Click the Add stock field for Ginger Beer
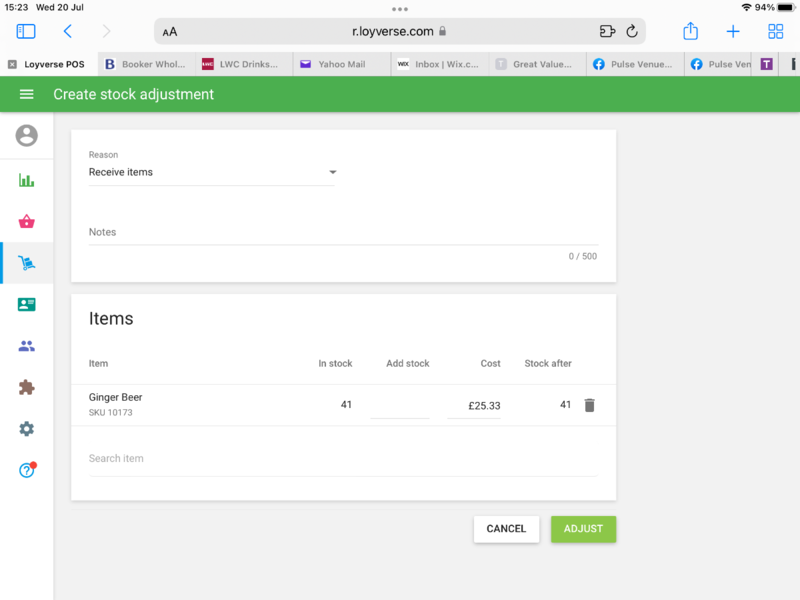Screen dimensions: 800x600 [x=400, y=406]
